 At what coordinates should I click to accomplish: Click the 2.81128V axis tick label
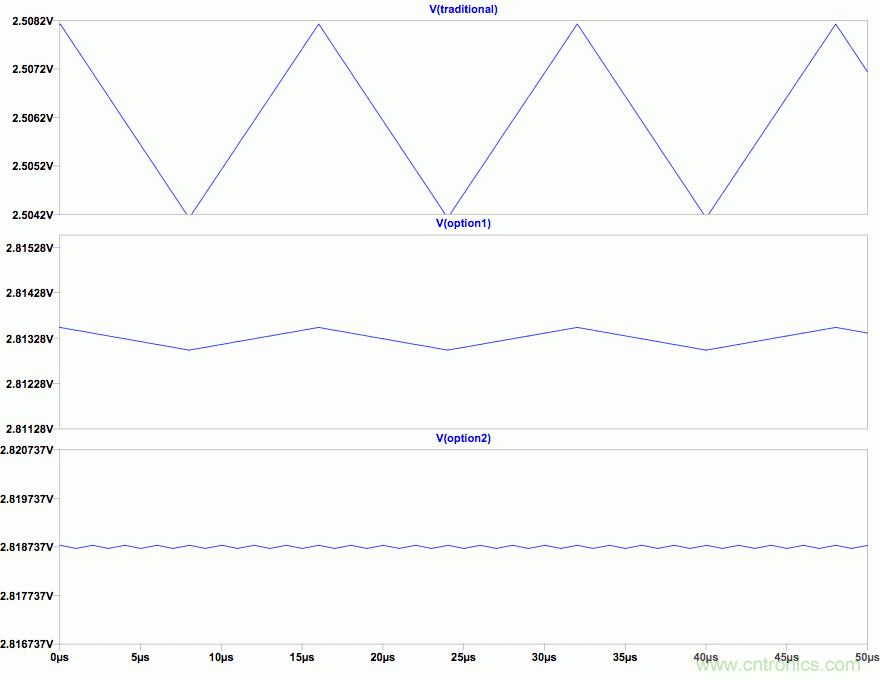click(x=30, y=429)
